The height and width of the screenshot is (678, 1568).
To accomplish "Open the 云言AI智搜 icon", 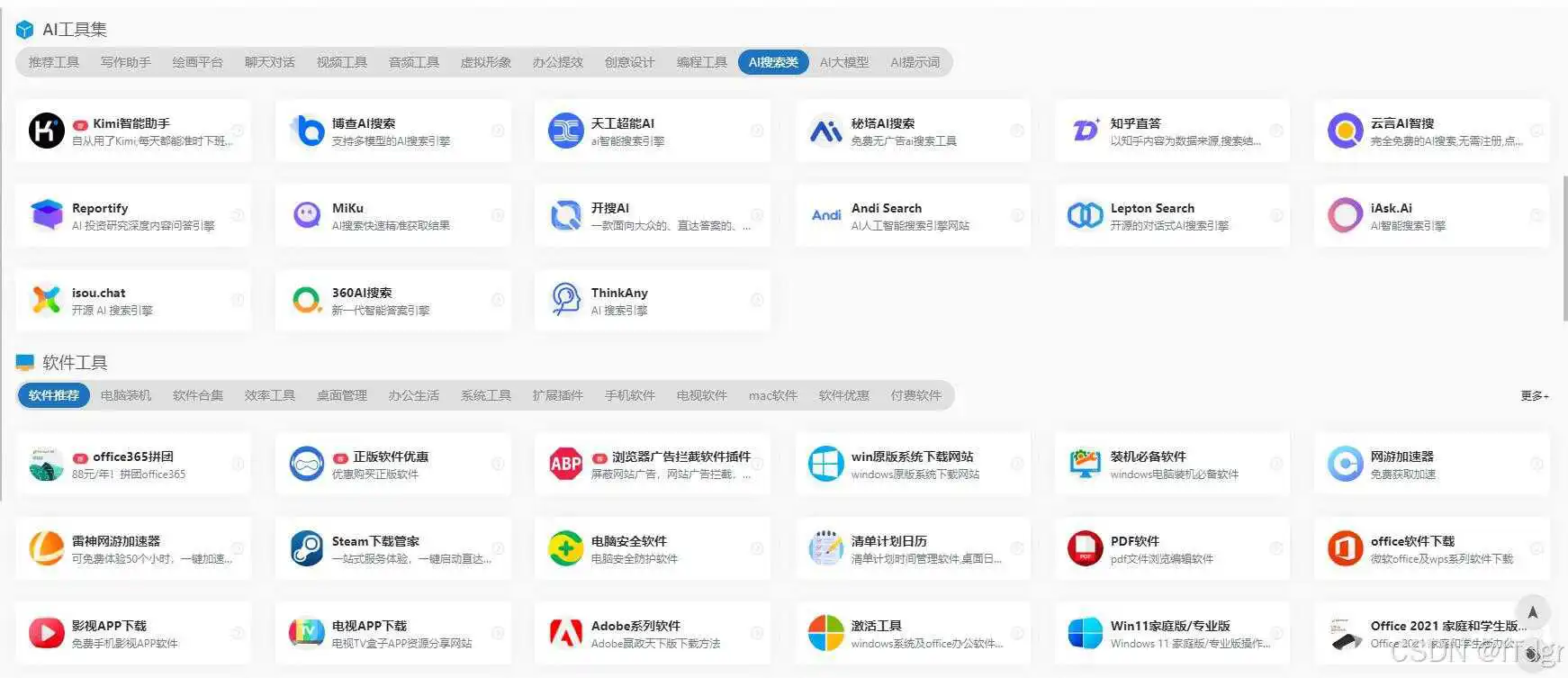I will (x=1346, y=131).
